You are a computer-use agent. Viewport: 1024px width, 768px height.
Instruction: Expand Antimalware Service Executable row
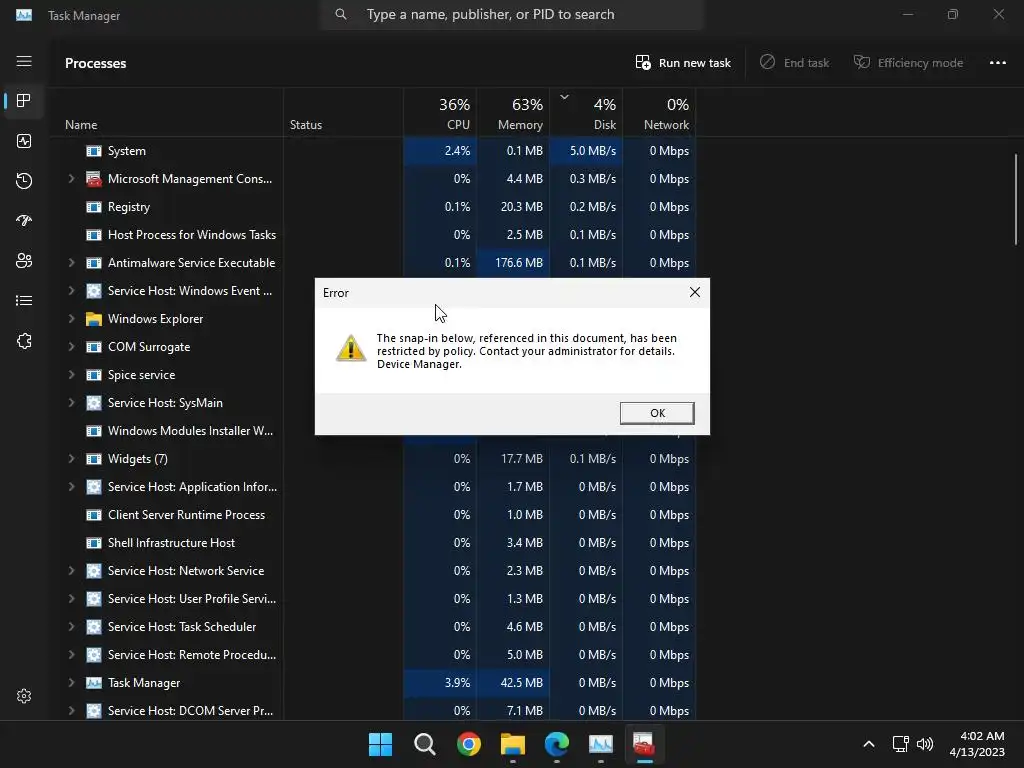[x=71, y=263]
